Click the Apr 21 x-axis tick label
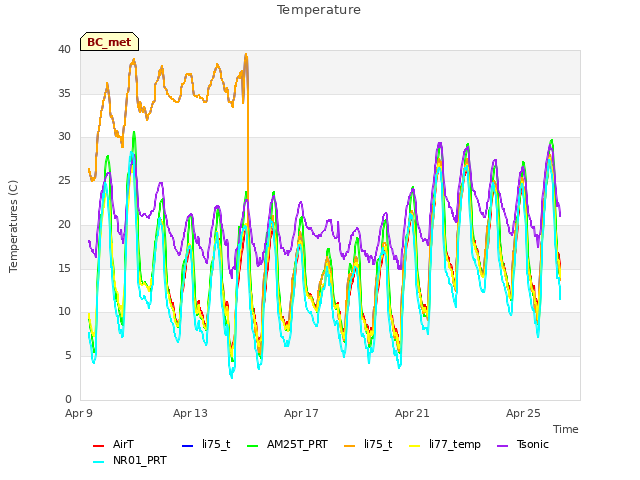The image size is (640, 480). click(412, 413)
